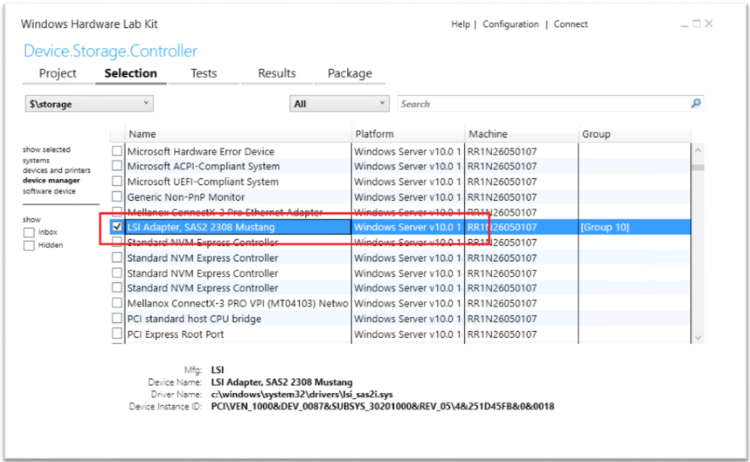Uncheck the LSI Adapter SAS2 2308 Mustang checkbox
Screen dimensions: 750x462
click(118, 228)
